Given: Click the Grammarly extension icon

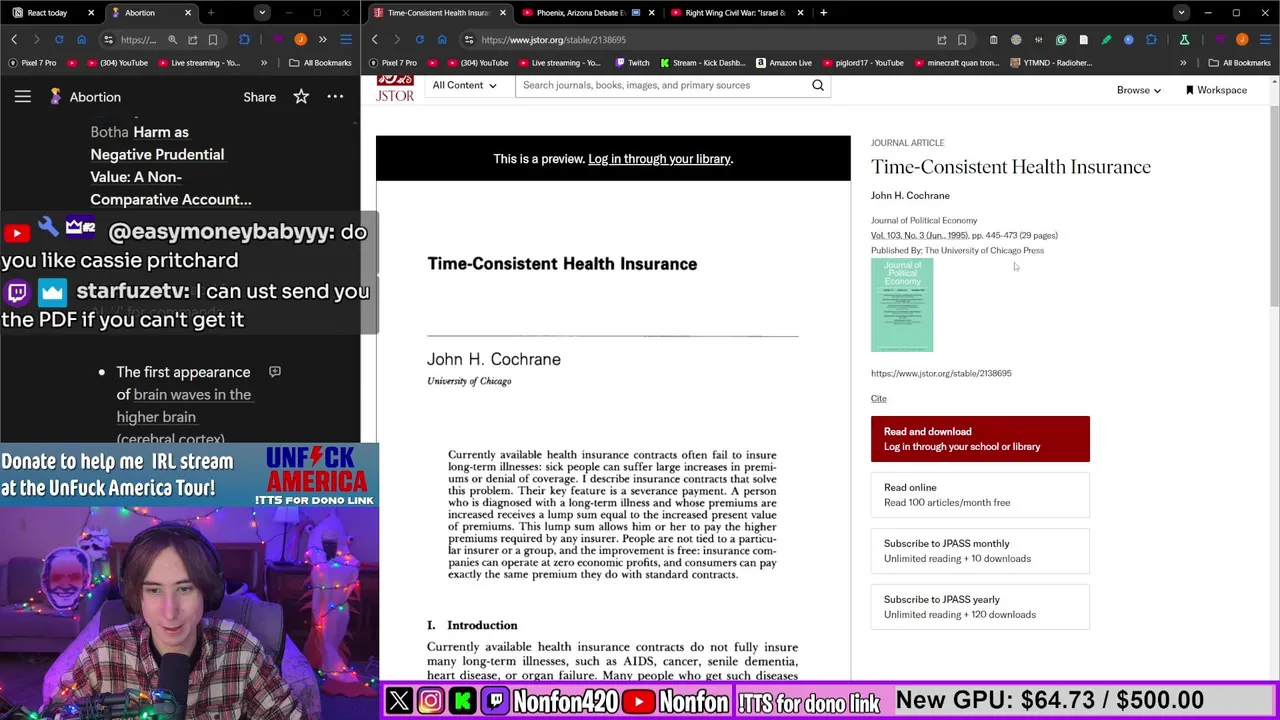Looking at the screenshot, I should (x=1061, y=40).
